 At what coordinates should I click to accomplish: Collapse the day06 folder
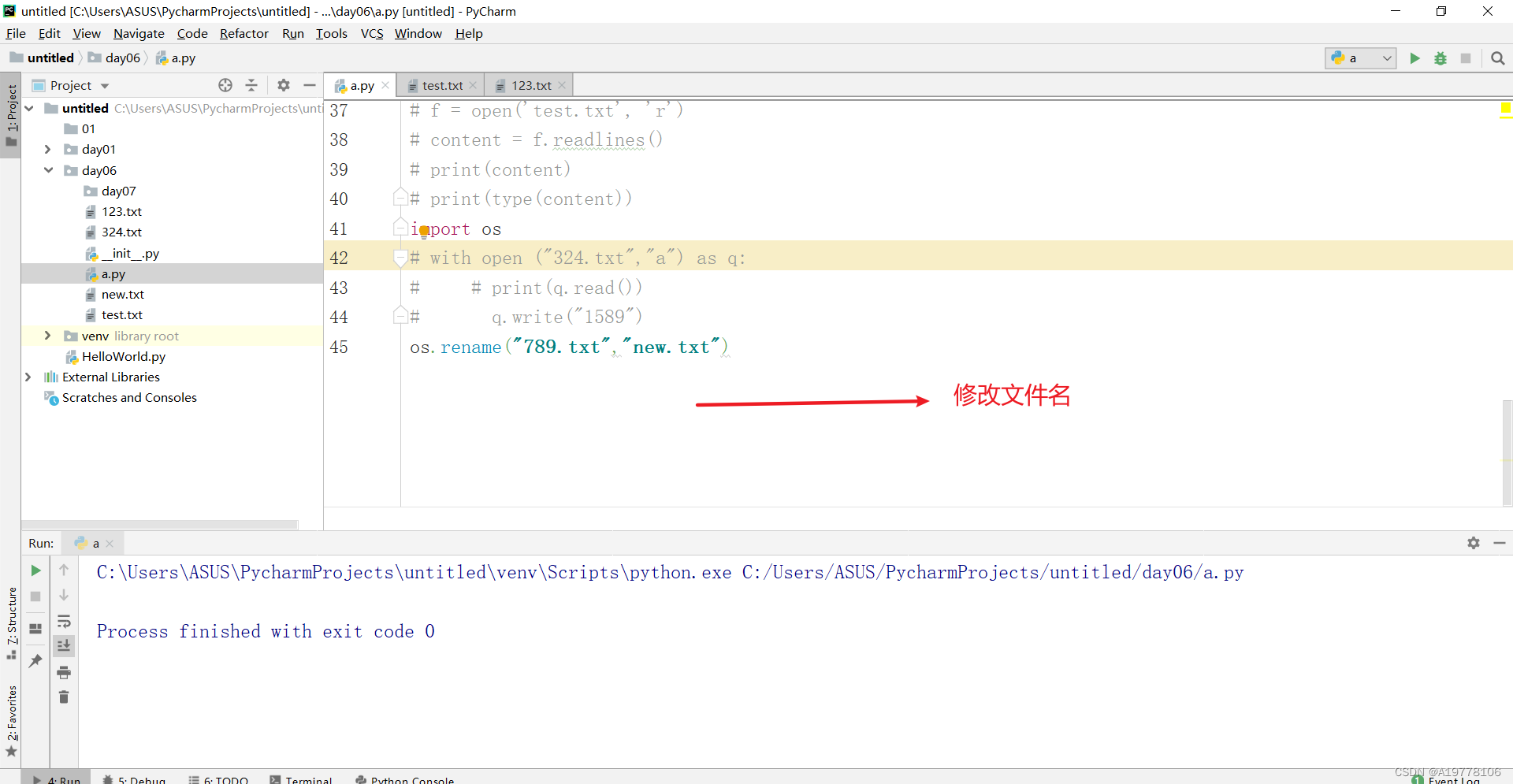click(x=48, y=170)
